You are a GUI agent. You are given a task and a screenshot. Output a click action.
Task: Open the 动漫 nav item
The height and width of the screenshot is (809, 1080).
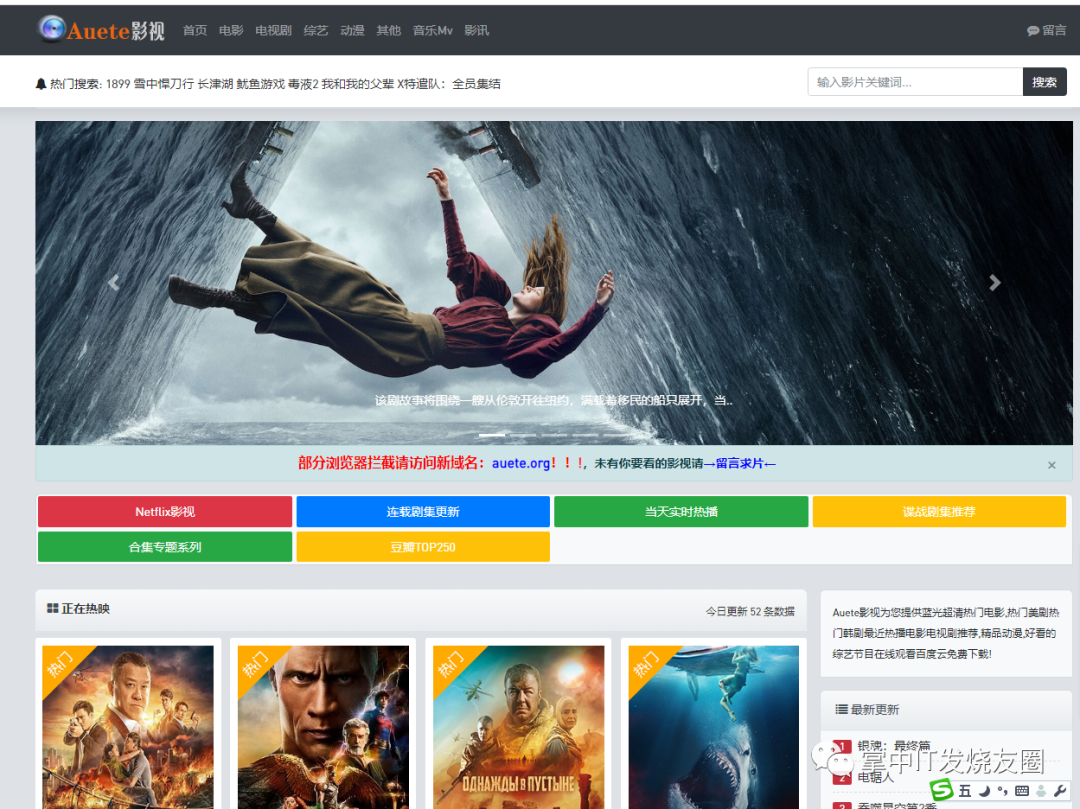coord(352,30)
